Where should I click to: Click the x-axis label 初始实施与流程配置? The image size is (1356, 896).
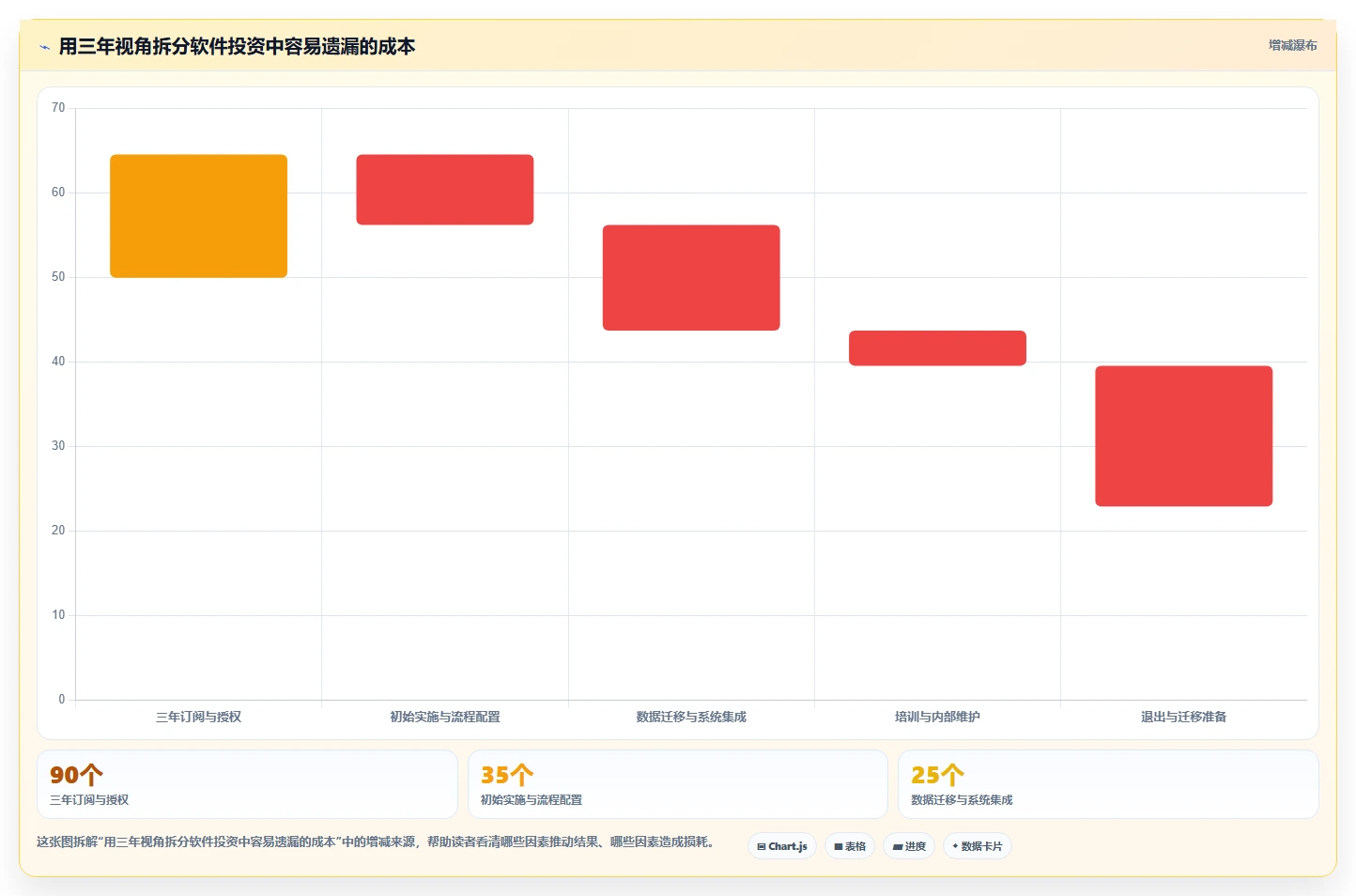click(x=445, y=717)
